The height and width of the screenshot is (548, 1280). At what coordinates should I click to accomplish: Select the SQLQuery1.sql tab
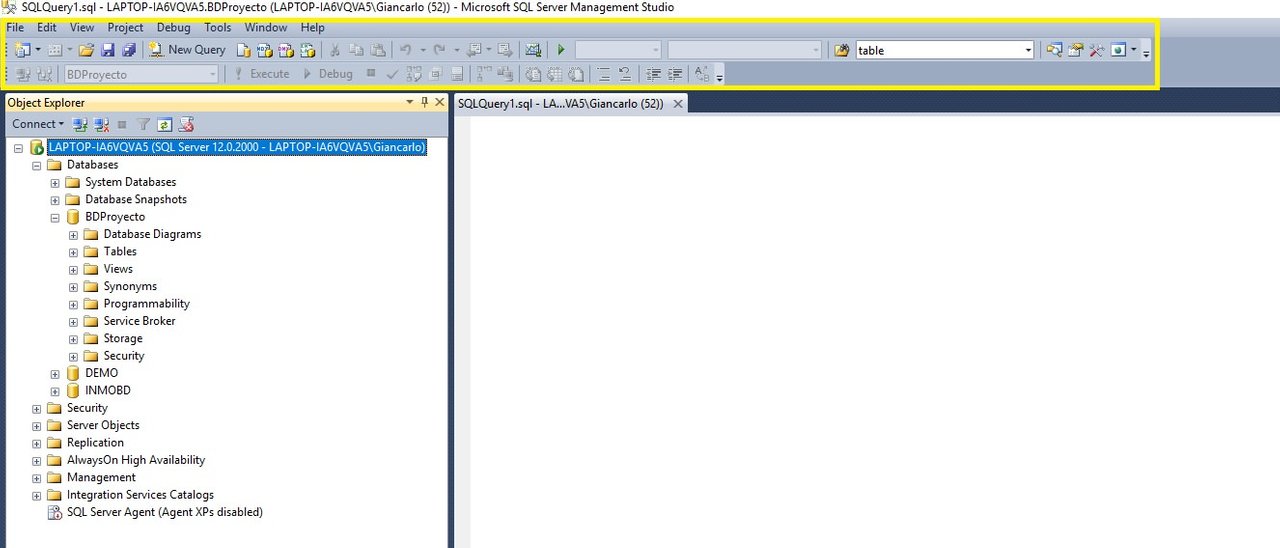(560, 103)
